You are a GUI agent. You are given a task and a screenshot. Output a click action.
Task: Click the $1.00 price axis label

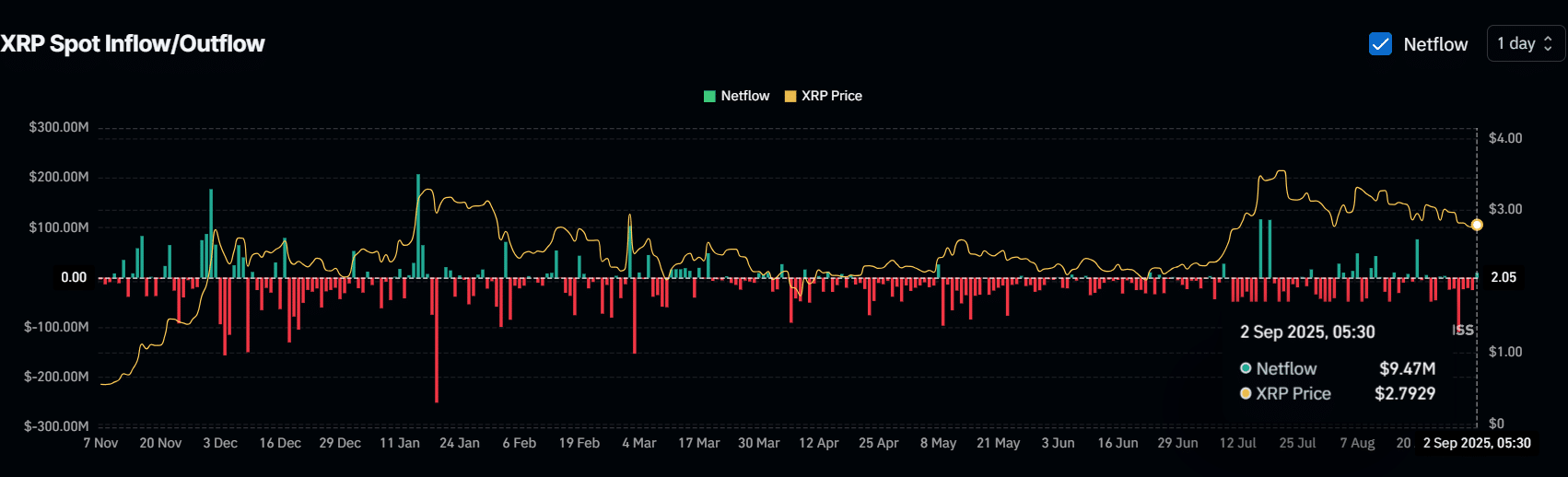[1505, 352]
